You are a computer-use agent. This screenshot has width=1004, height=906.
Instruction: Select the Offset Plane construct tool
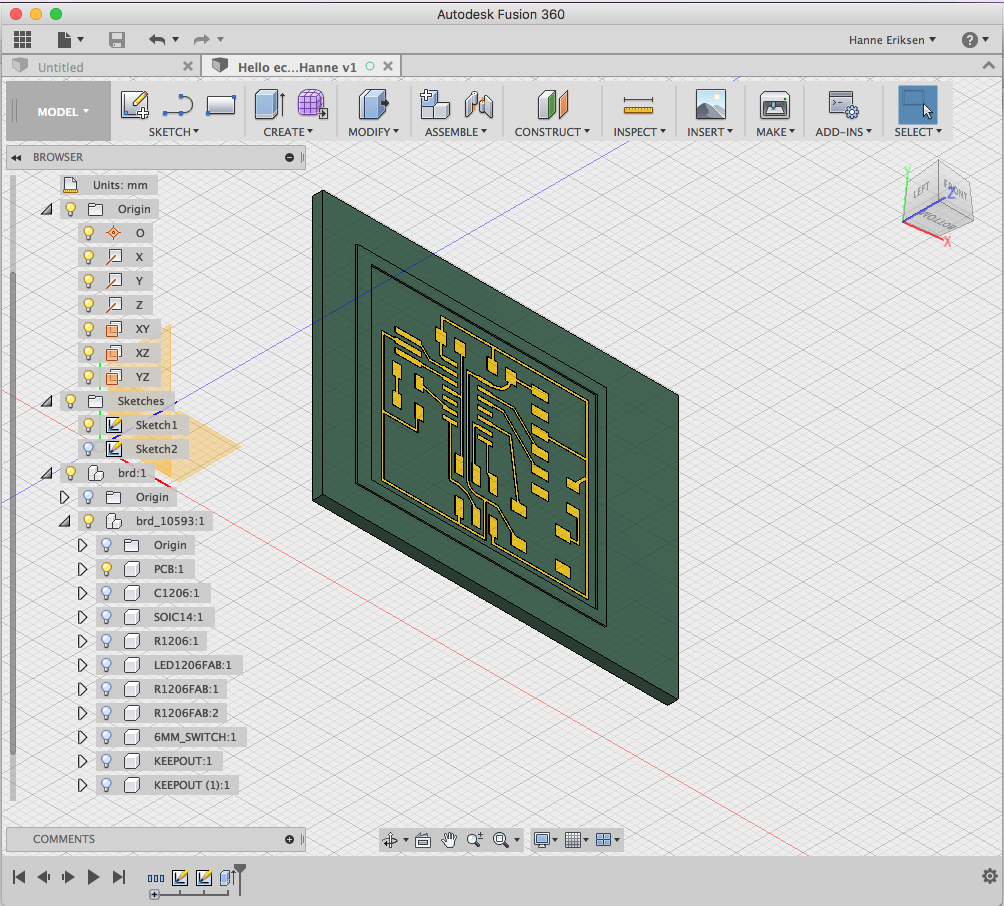(x=552, y=104)
